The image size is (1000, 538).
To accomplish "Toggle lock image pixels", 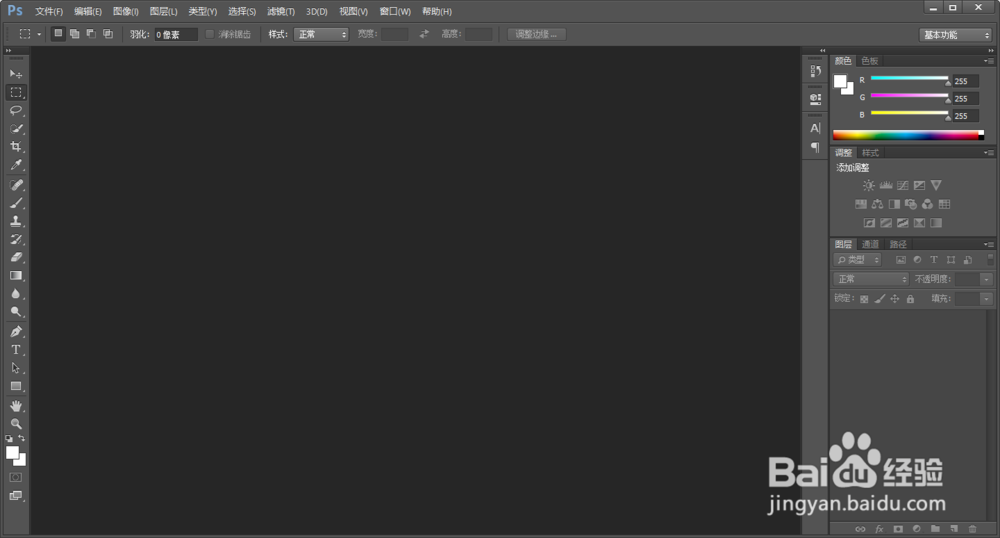I will point(879,299).
